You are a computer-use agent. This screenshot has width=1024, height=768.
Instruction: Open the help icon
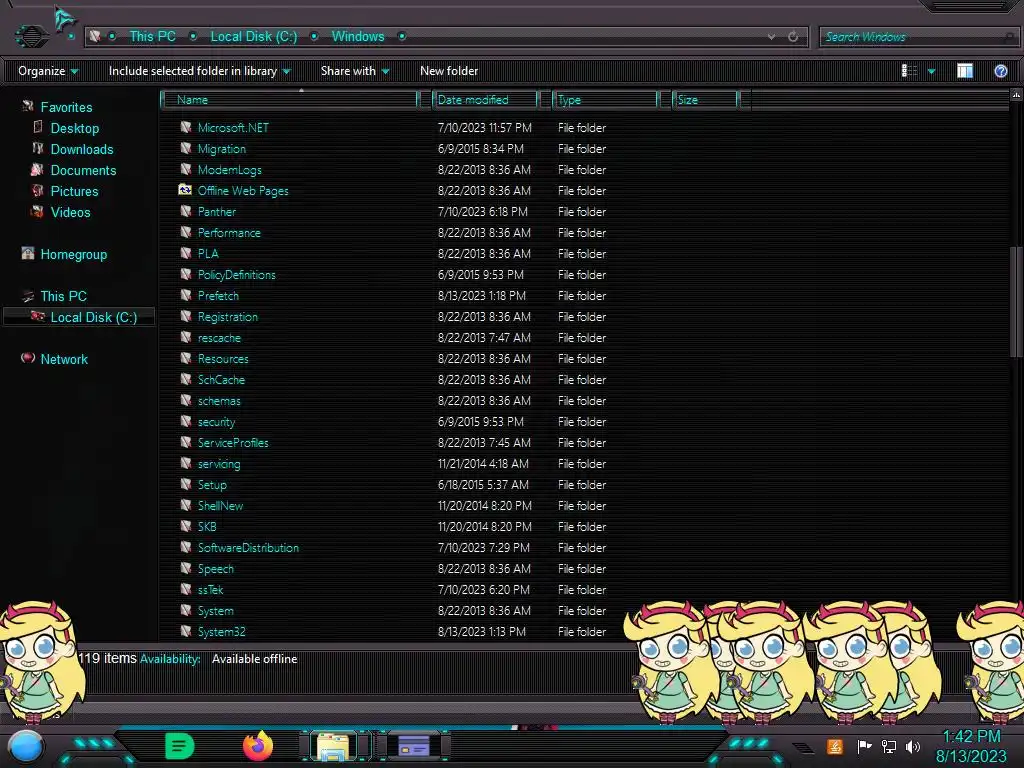pos(1000,71)
